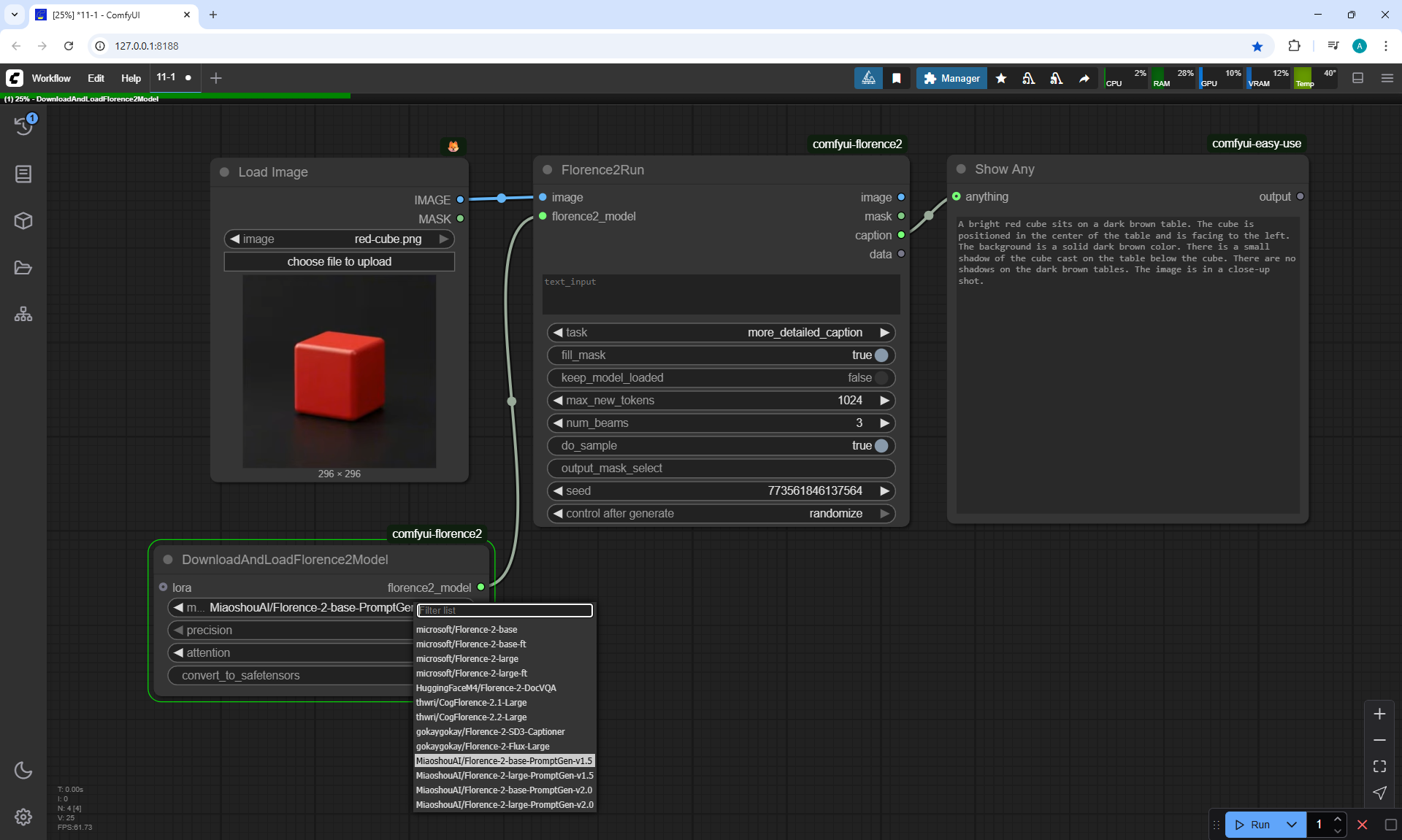Toggle fill_mask switch in Florence2Run

[x=881, y=355]
